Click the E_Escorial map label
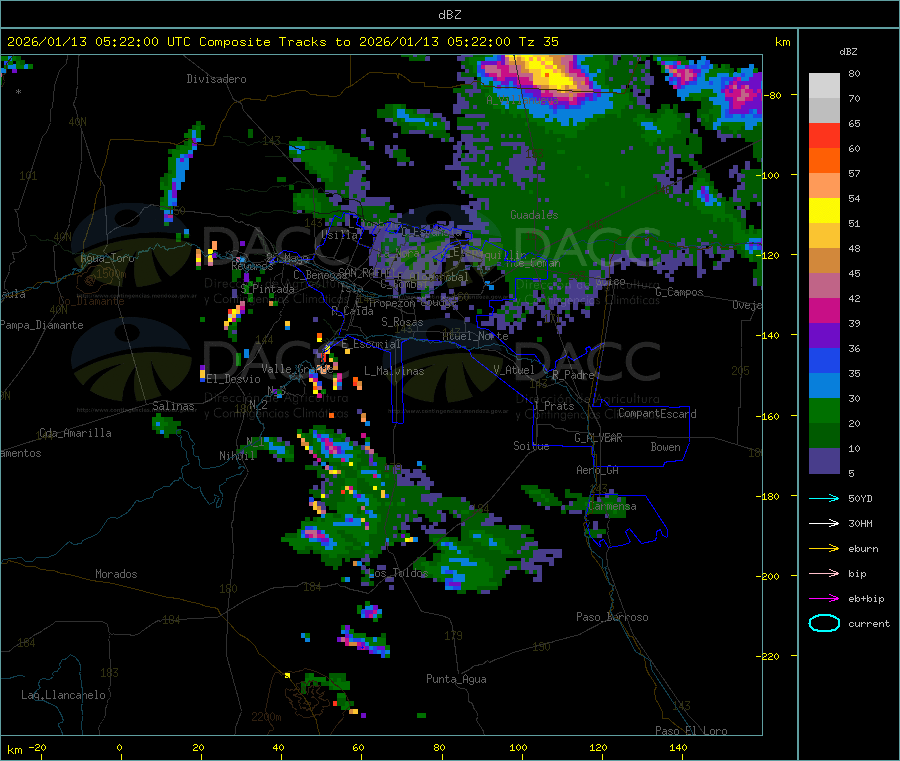The image size is (900, 761). 371,344
